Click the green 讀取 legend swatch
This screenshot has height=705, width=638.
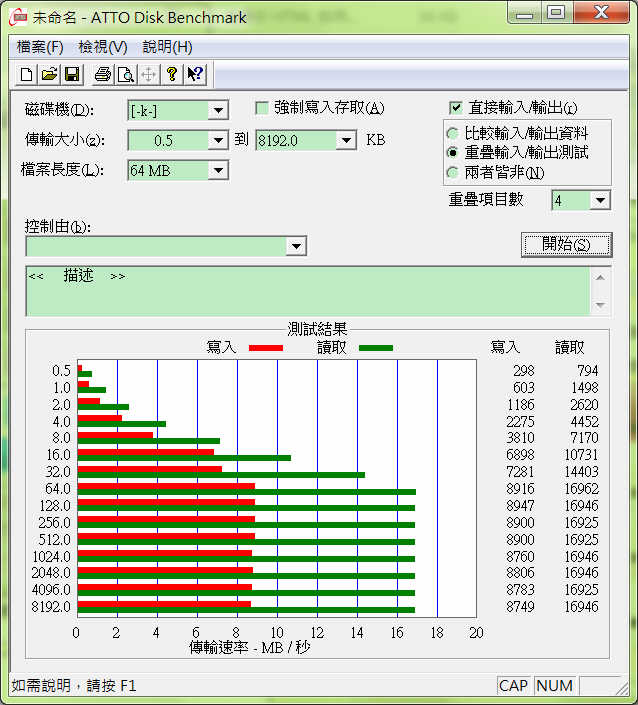[376, 348]
